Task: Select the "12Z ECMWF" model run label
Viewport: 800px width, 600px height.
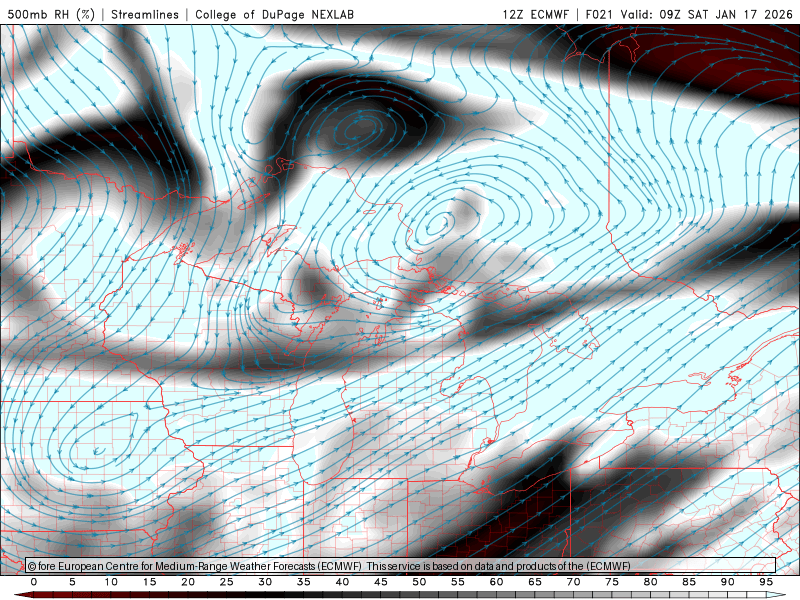Action: click(535, 14)
